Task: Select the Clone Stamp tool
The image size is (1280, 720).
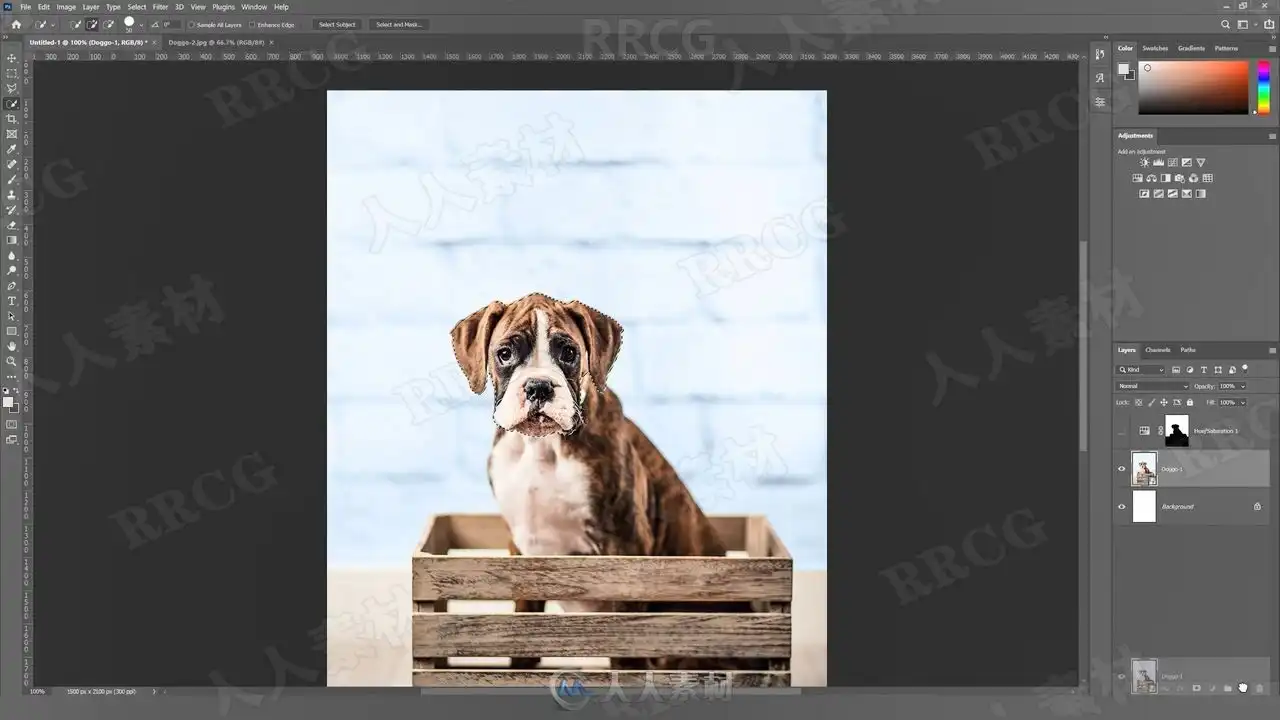Action: (12, 195)
